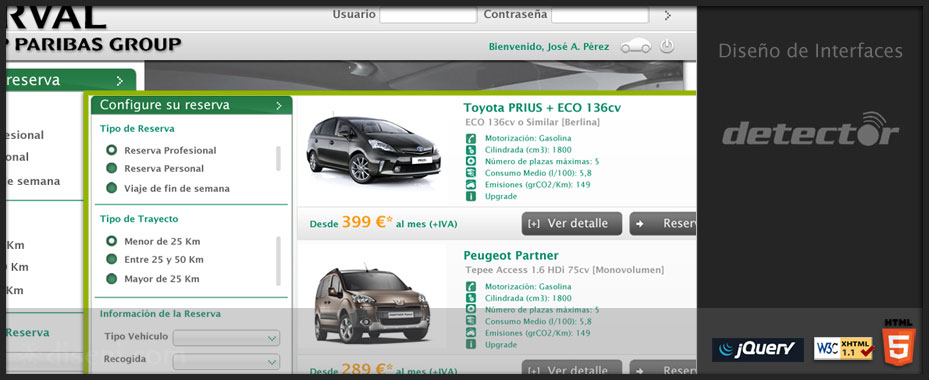
Task: Click the Toyota Prius car thumbnail
Action: coord(373,148)
